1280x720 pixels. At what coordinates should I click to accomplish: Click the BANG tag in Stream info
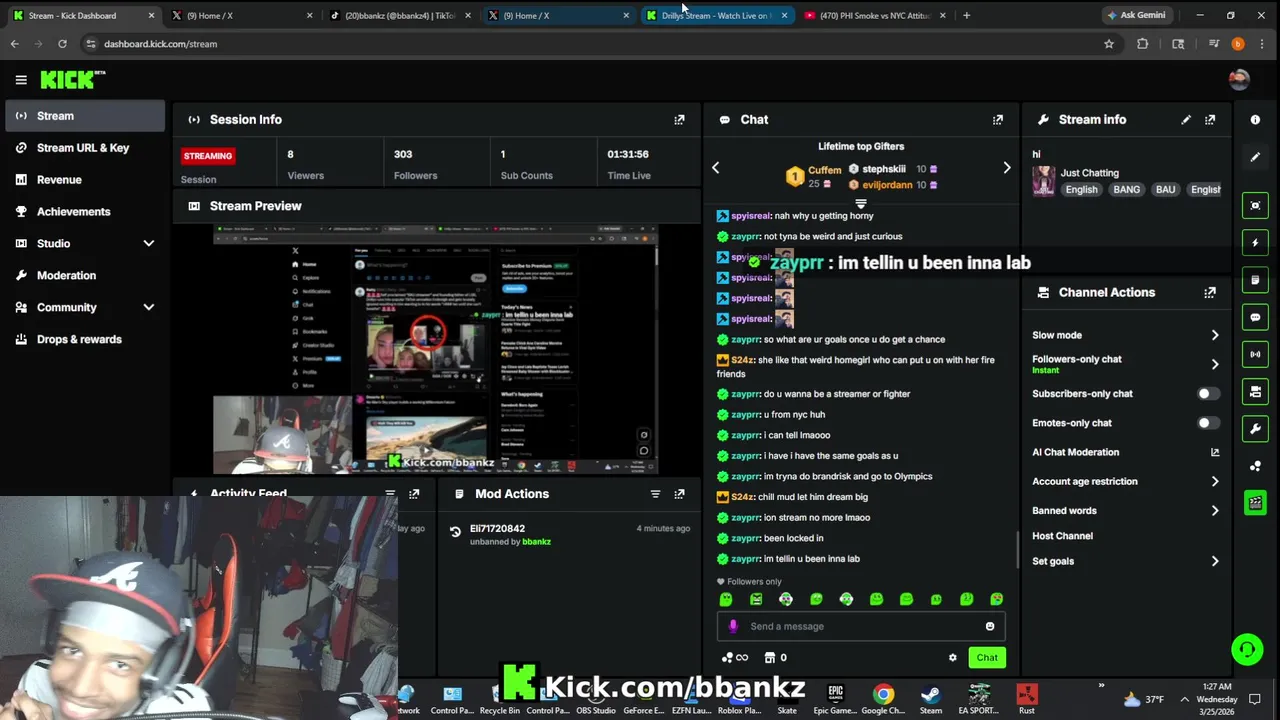click(1126, 189)
